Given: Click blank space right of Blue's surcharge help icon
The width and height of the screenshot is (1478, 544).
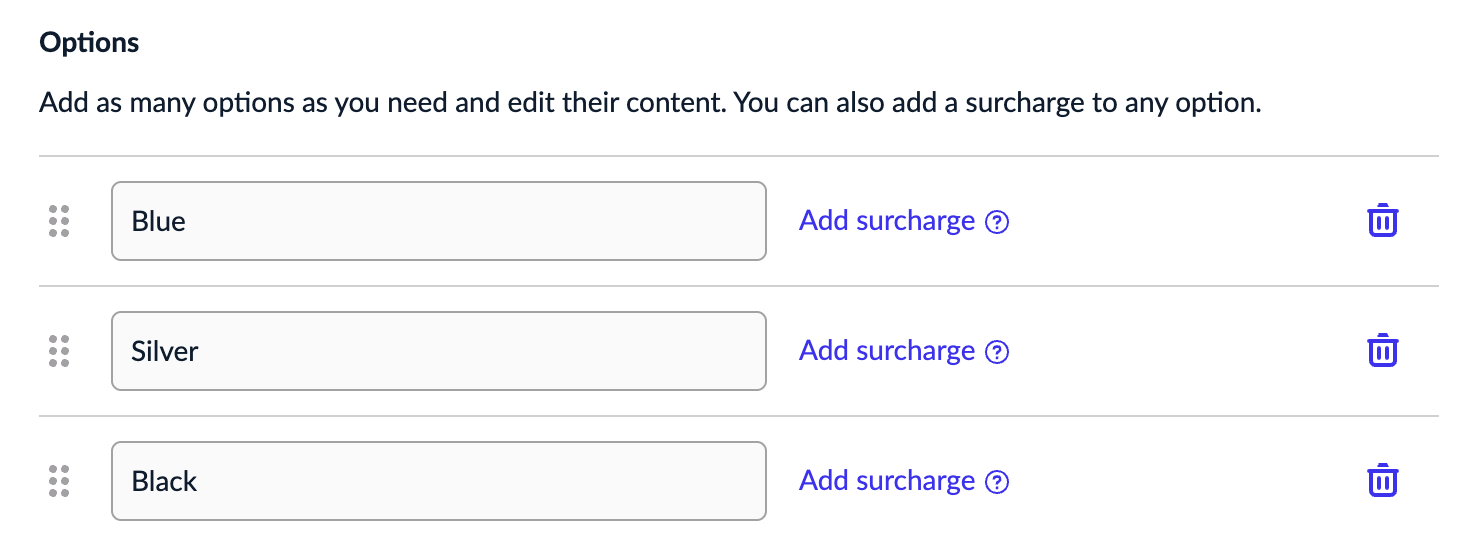Looking at the screenshot, I should click(x=1180, y=221).
